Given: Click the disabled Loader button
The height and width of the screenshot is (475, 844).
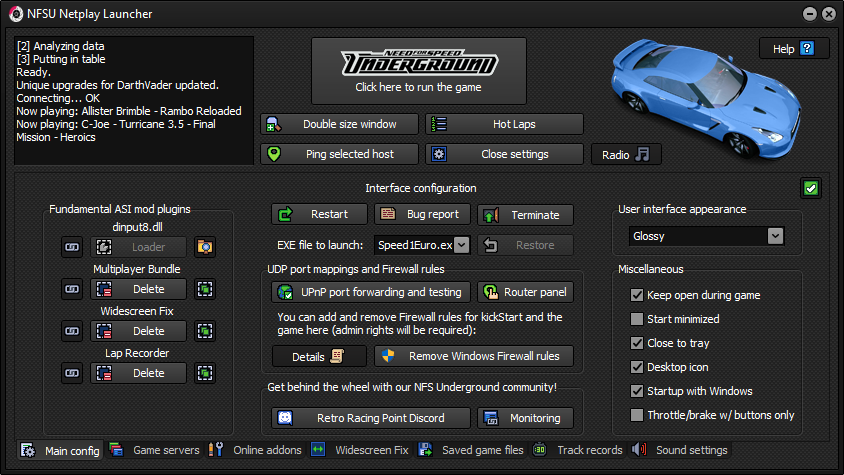Looking at the screenshot, I should coord(138,247).
